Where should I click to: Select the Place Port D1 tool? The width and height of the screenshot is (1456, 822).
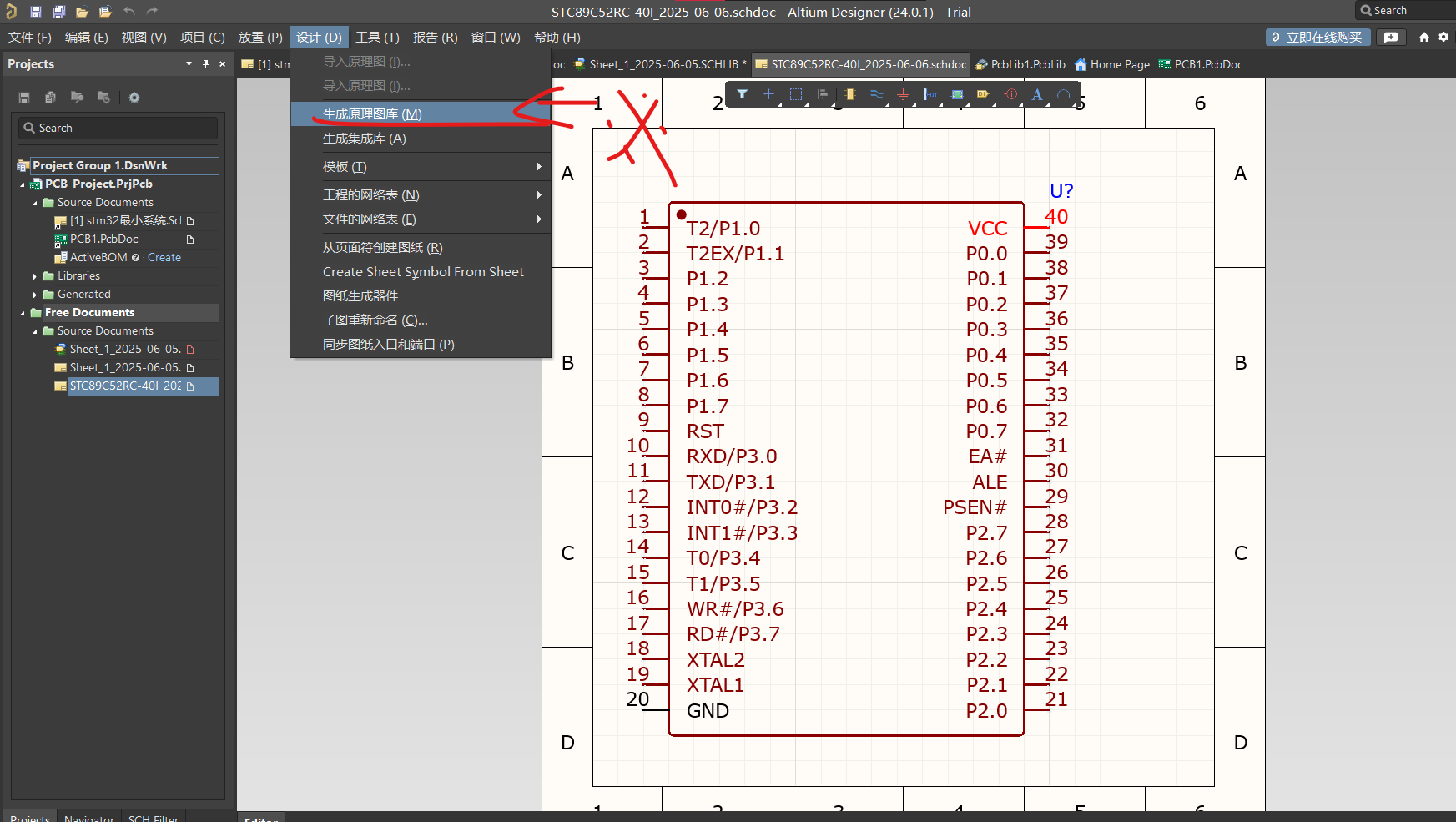click(984, 94)
